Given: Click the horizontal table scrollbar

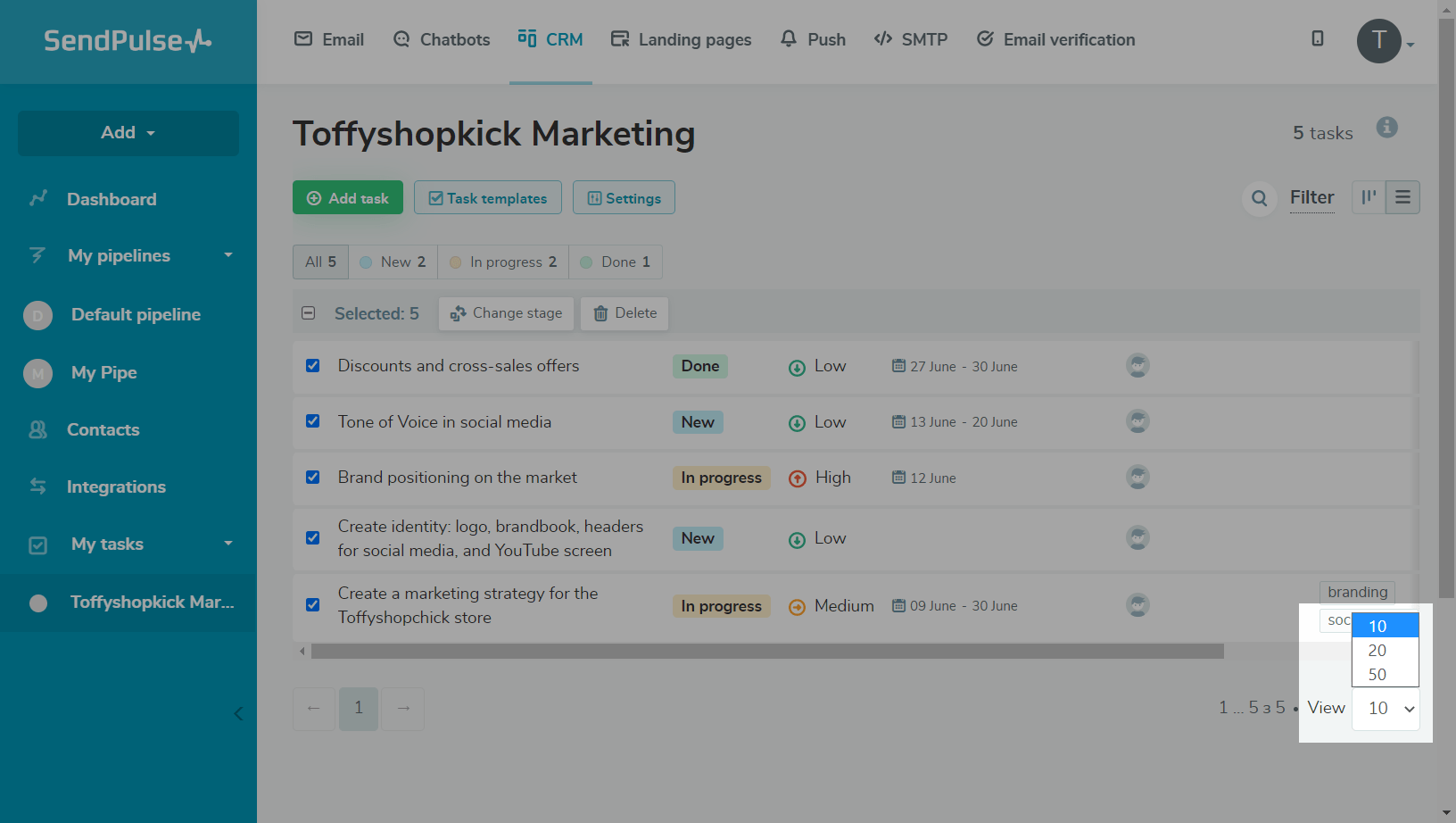Looking at the screenshot, I should [x=767, y=652].
